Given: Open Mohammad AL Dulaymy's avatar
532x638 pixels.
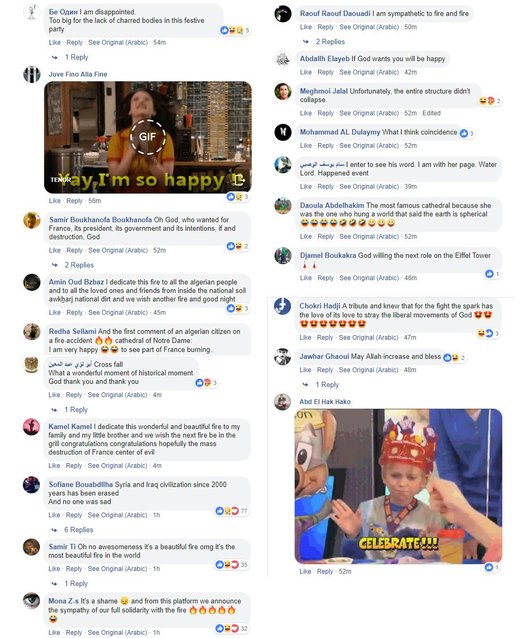Looking at the screenshot, I should 282,132.
